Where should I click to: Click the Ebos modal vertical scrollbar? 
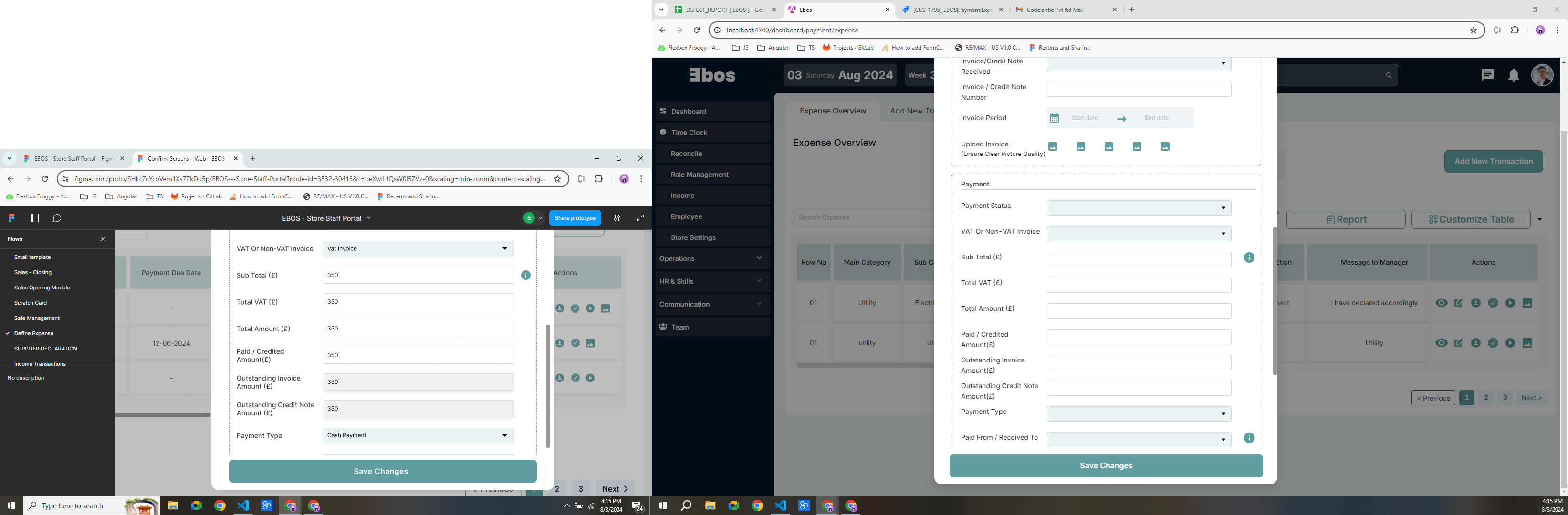1275,301
